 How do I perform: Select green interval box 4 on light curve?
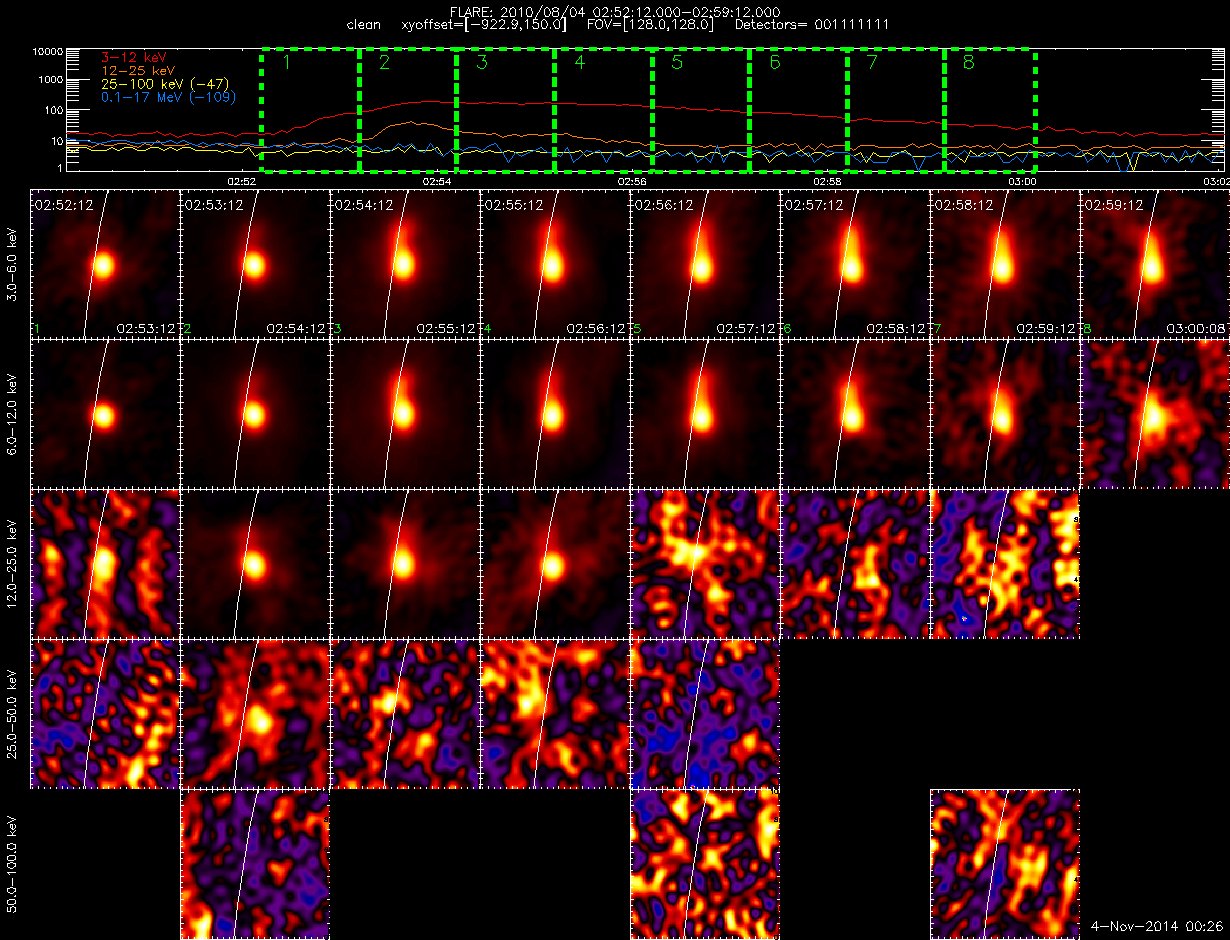[x=604, y=110]
